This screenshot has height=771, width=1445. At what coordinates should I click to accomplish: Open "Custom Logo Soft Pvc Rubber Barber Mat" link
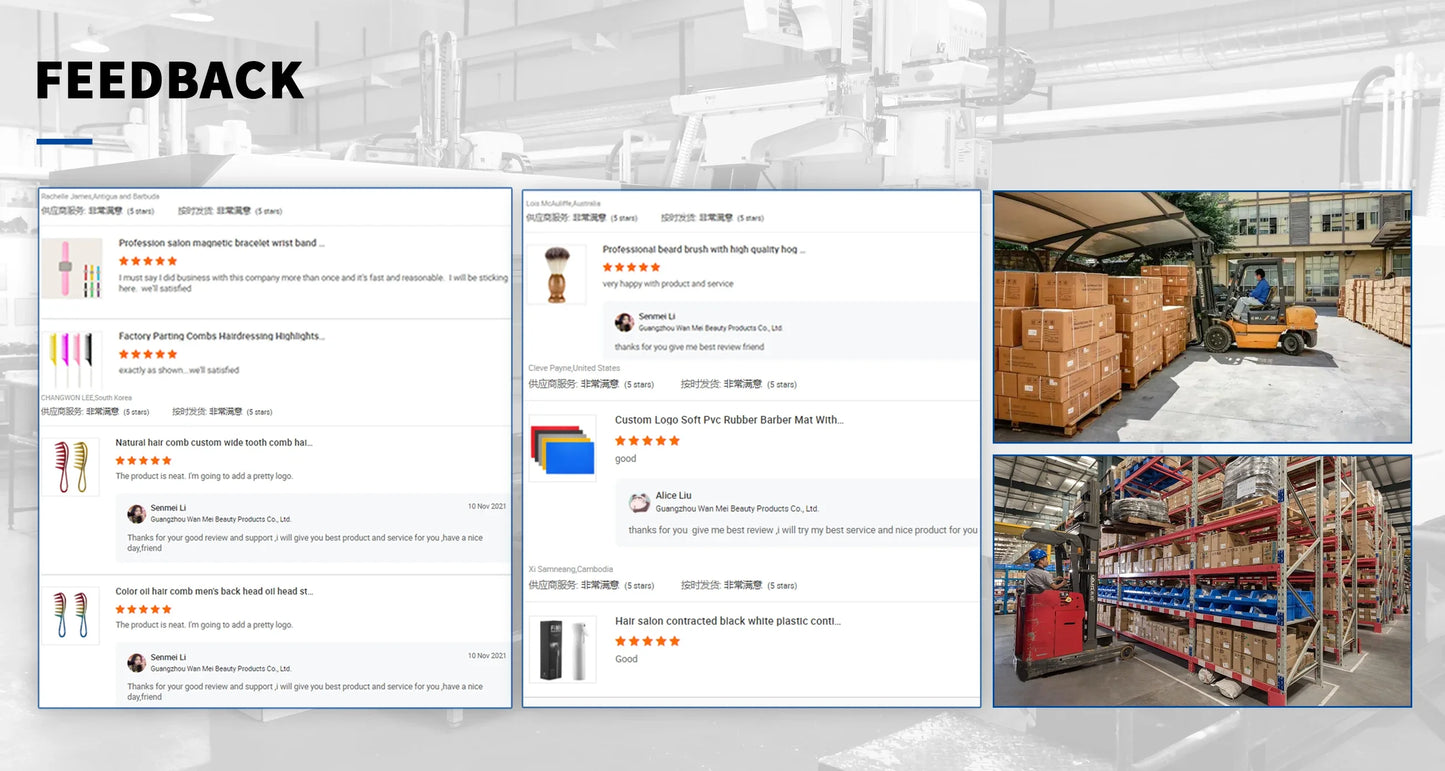click(x=728, y=420)
